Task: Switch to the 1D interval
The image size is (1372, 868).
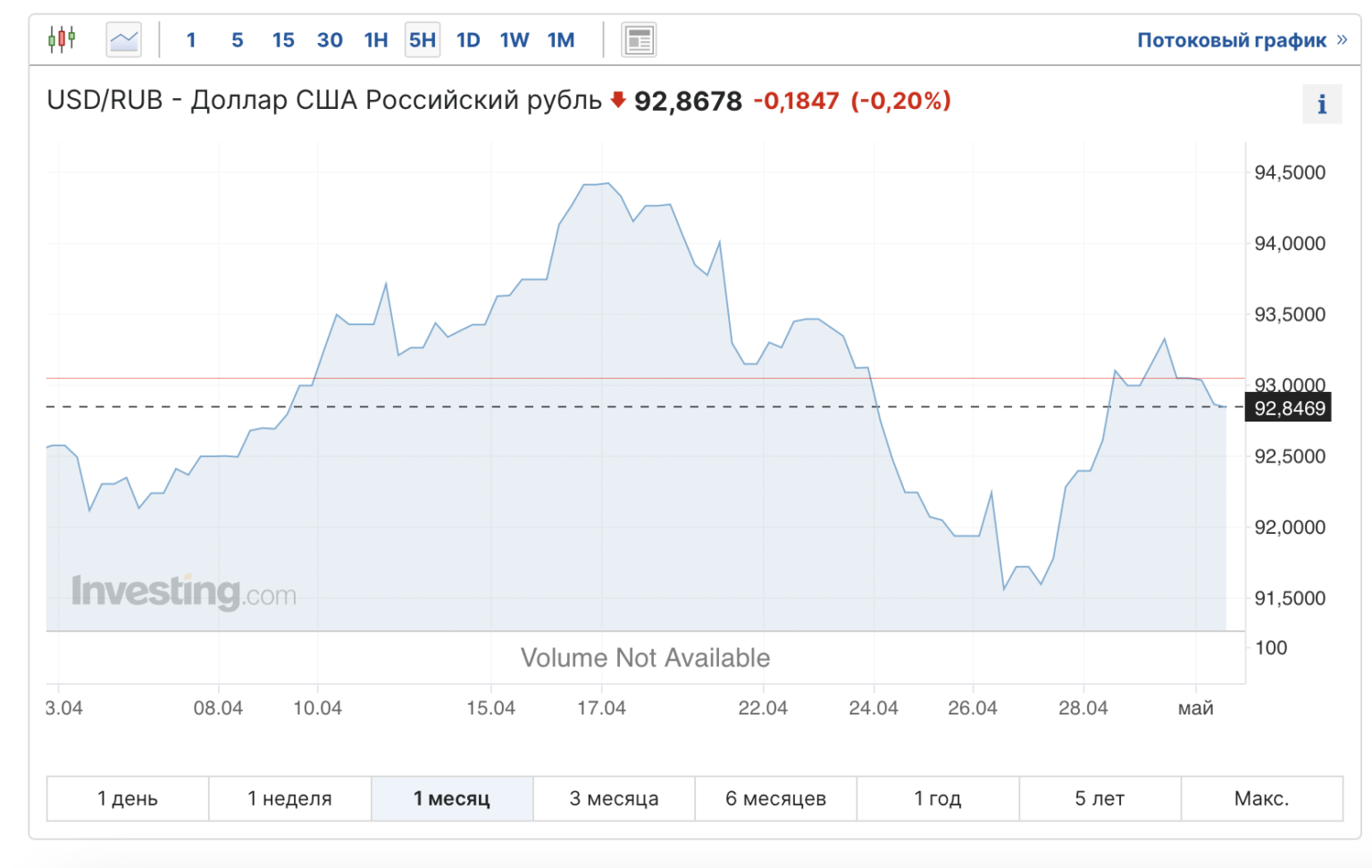Action: (468, 40)
